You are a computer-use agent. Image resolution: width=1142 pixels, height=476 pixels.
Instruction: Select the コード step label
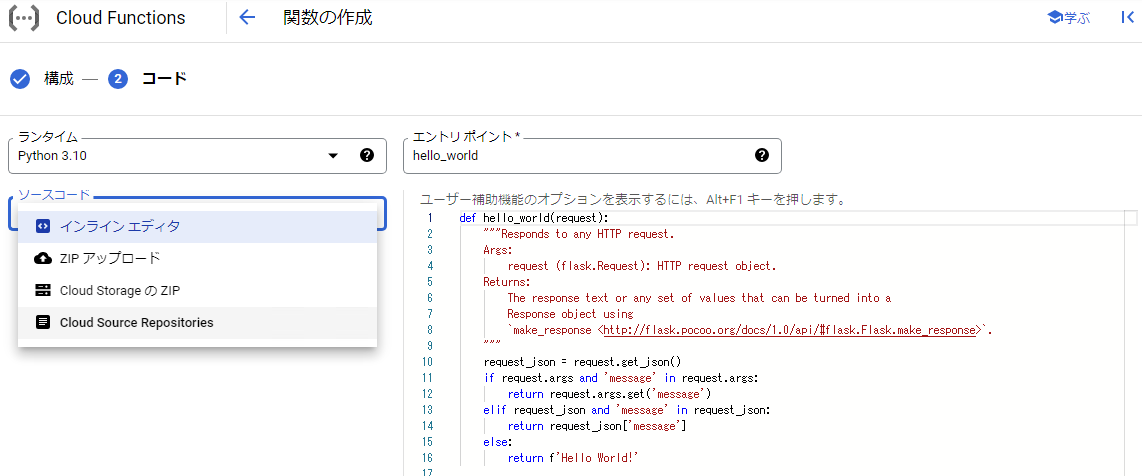pyautogui.click(x=164, y=79)
